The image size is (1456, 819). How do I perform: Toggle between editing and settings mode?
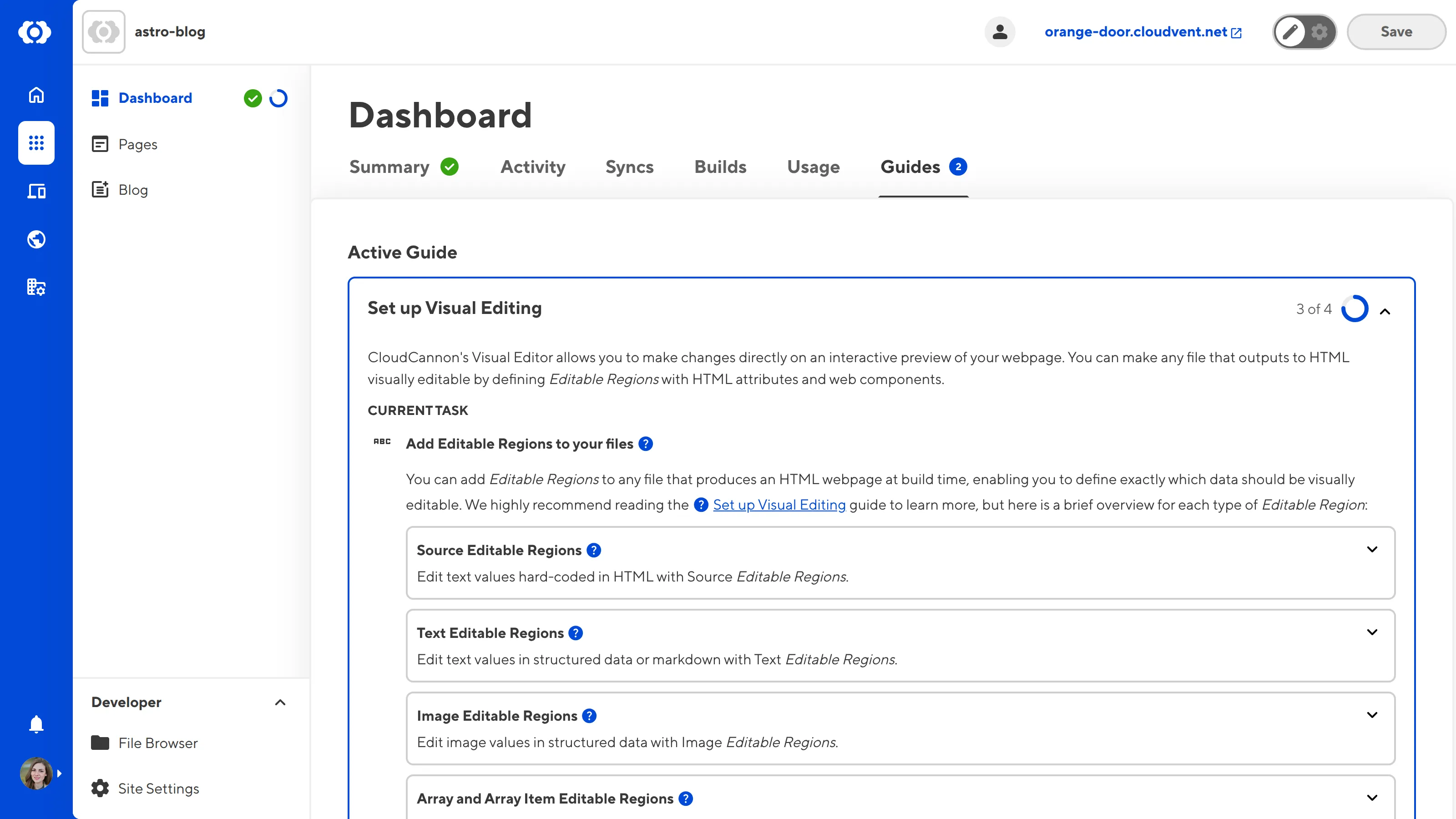1304,32
